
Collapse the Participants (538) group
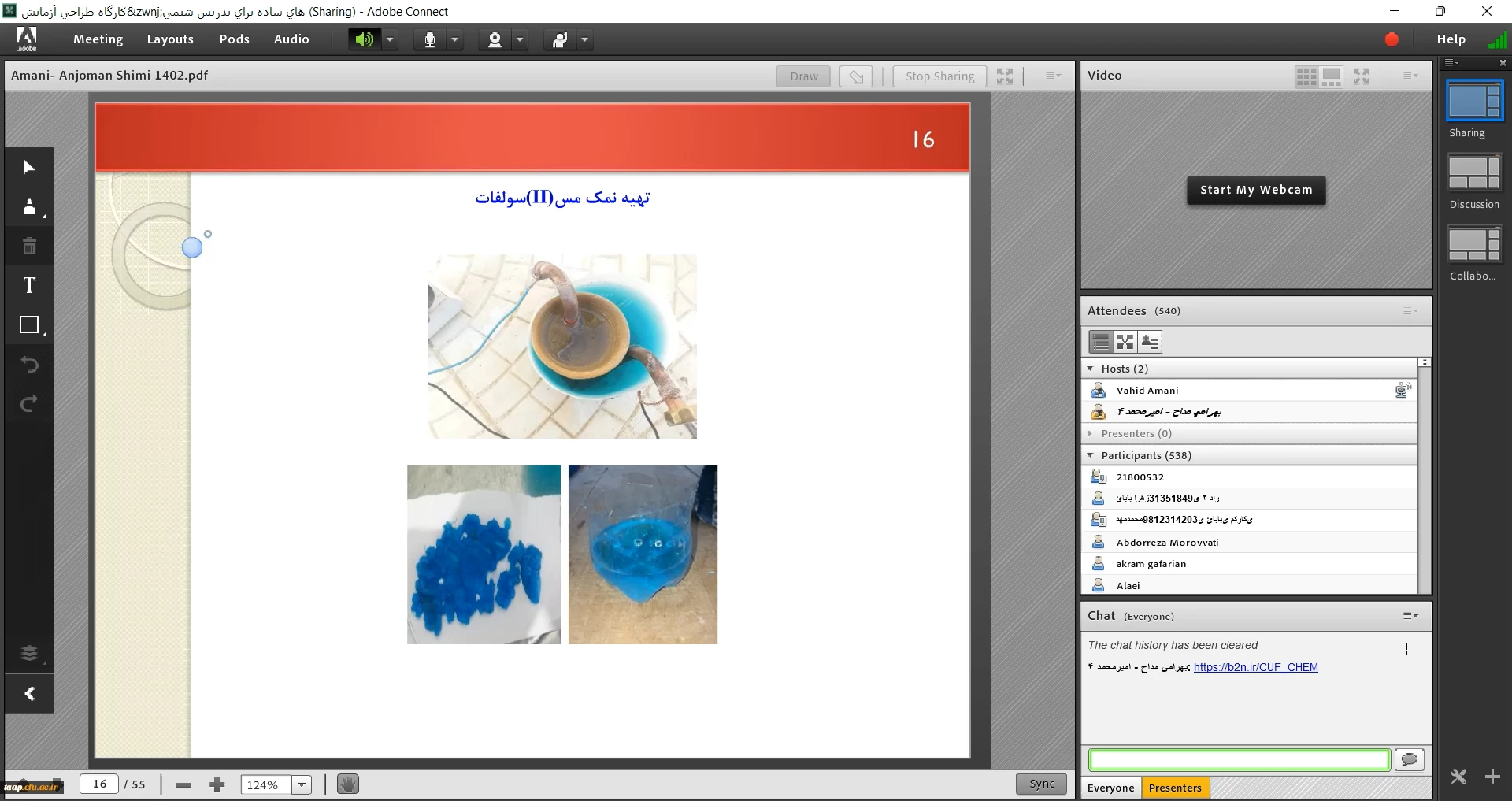pos(1090,455)
